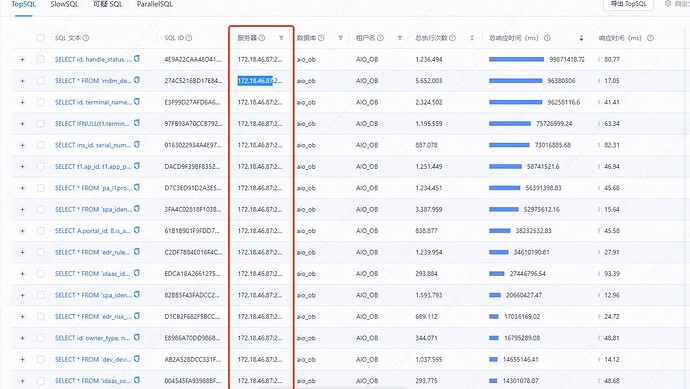The width and height of the screenshot is (690, 389).
Task: Expand the SELECT * FROM `dev_devi row
Action: [x=22, y=360]
